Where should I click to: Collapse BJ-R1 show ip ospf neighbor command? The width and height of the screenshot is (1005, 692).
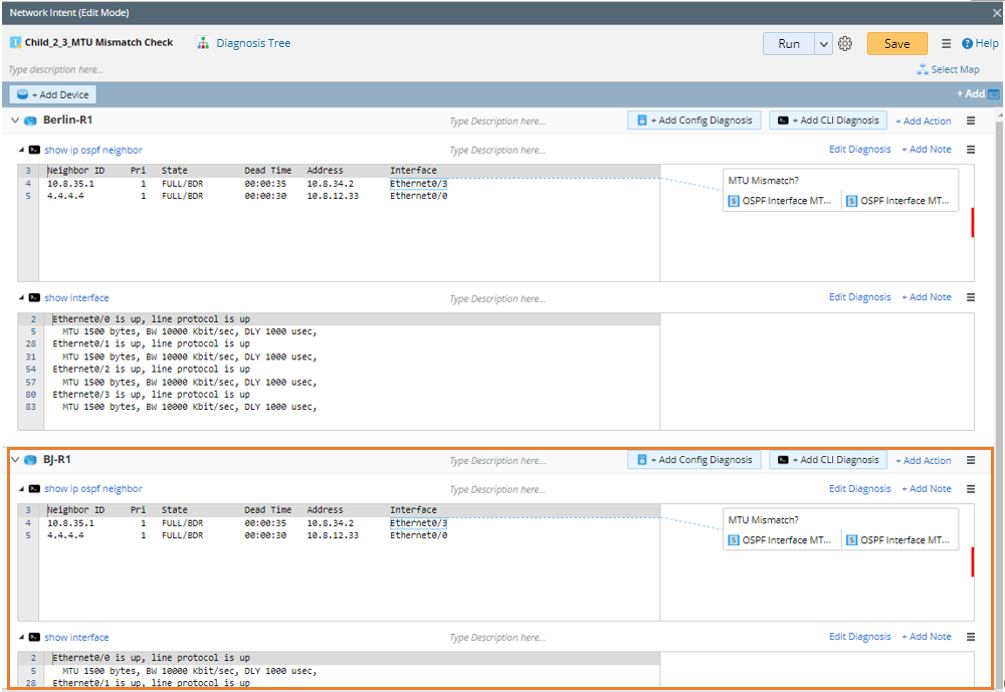point(21,489)
